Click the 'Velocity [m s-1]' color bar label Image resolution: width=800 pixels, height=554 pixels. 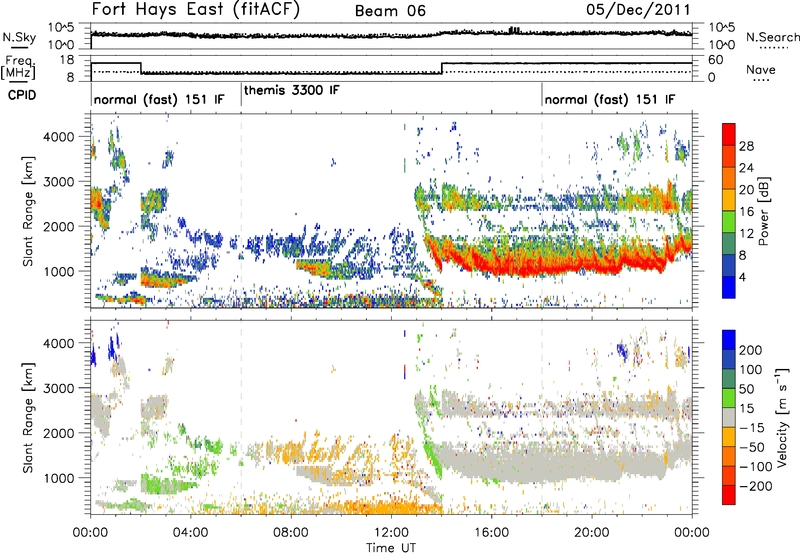781,417
